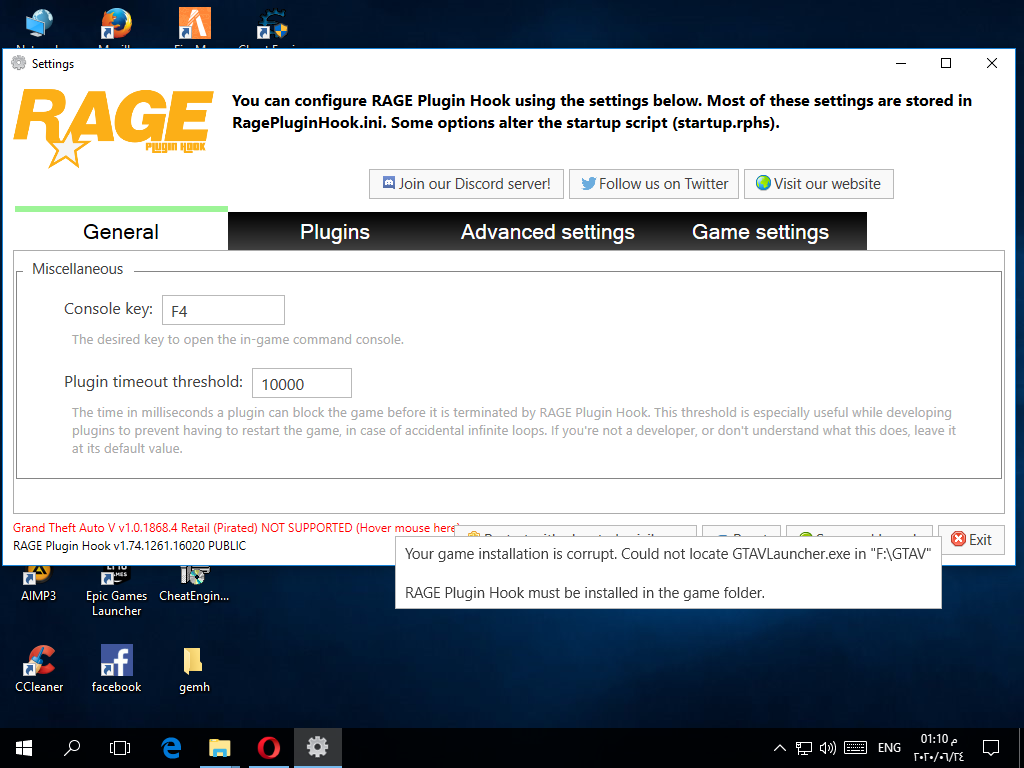Click the Plugin timeout threshold field

(x=302, y=383)
